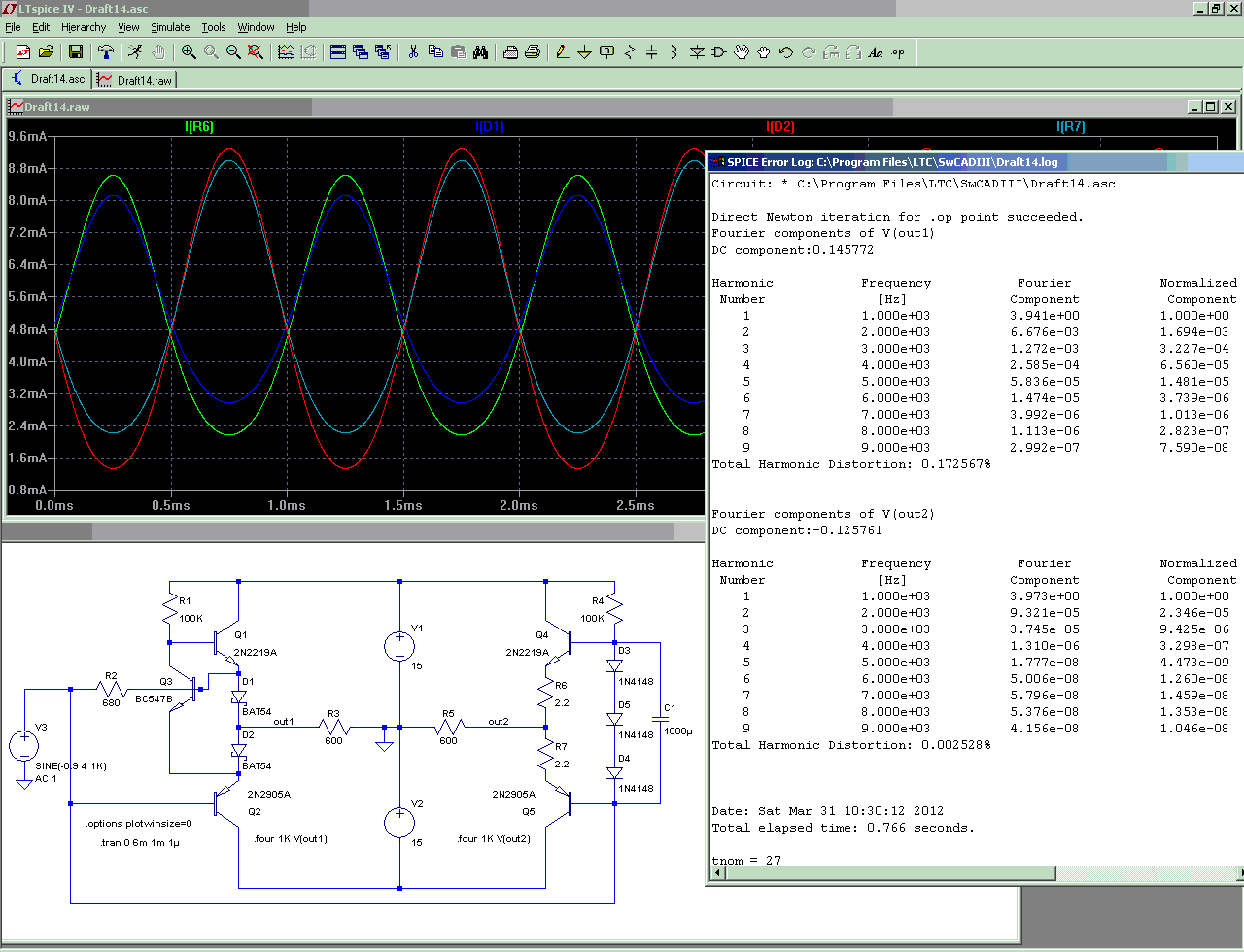
Task: Open the Tools menu
Action: [x=214, y=27]
